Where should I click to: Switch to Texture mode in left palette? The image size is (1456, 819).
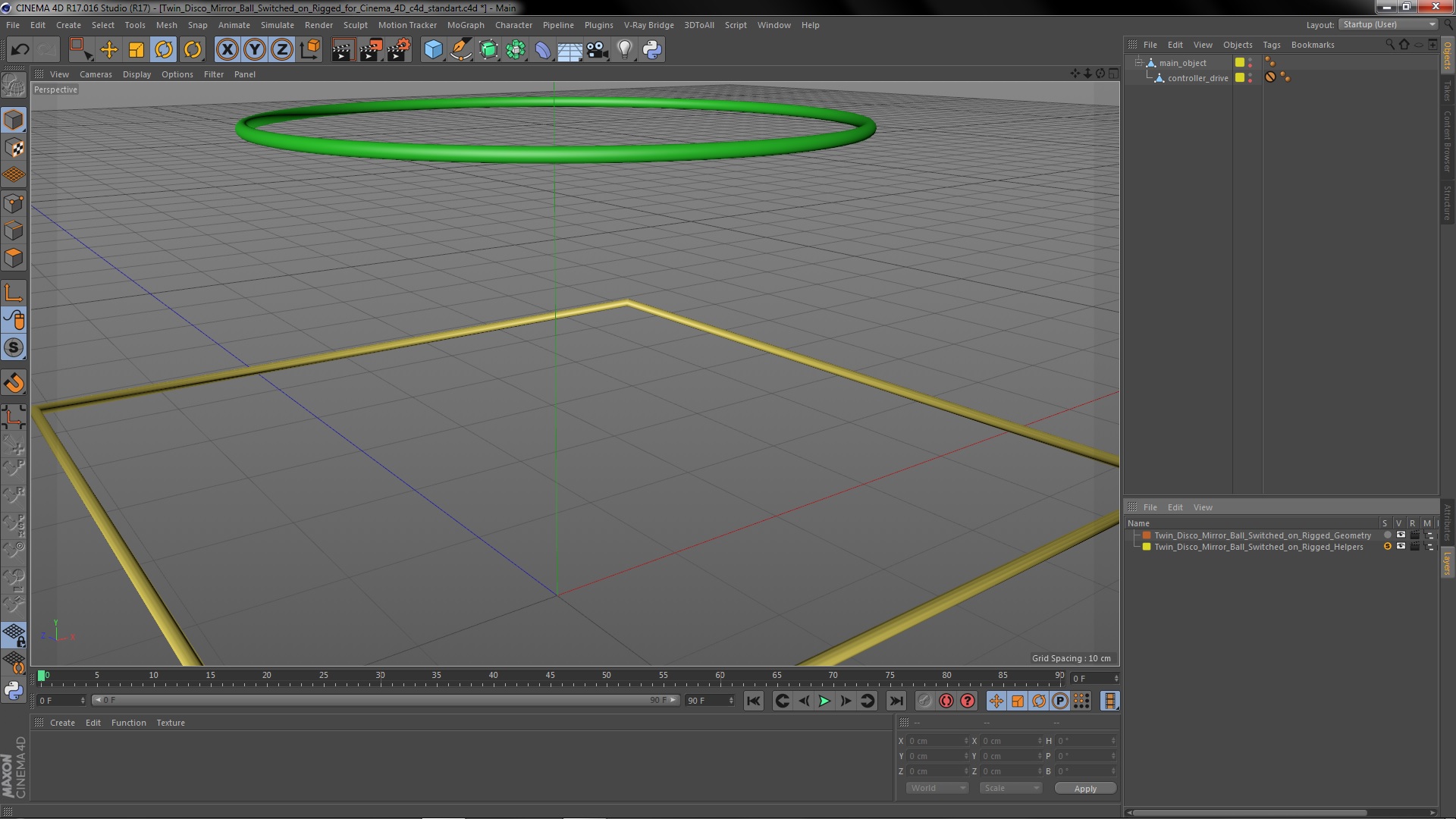click(x=14, y=148)
